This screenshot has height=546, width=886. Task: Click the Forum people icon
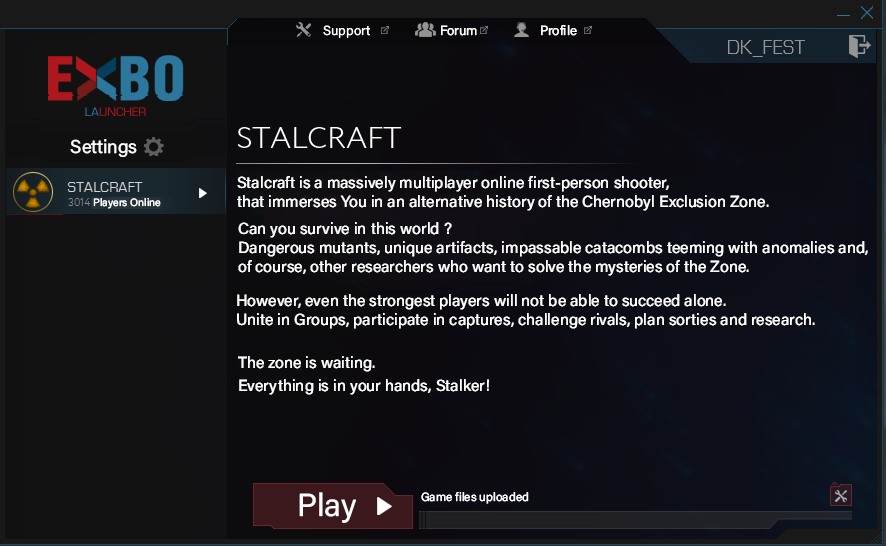425,30
